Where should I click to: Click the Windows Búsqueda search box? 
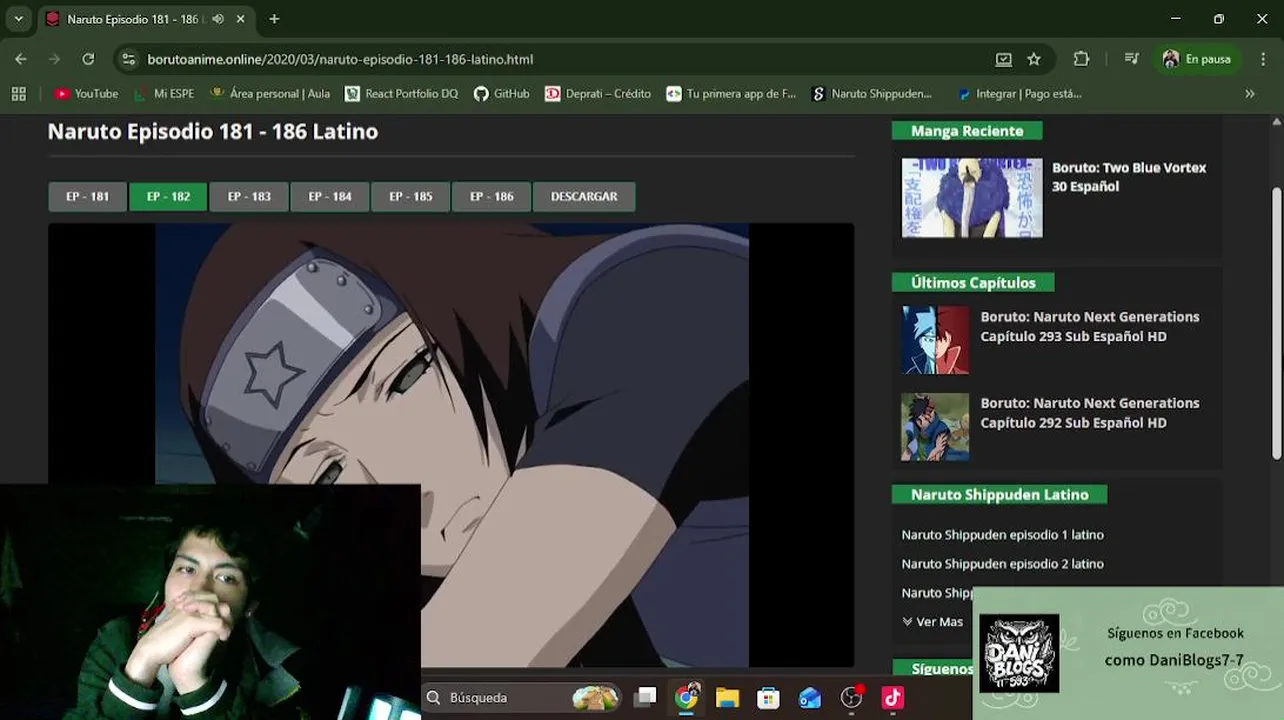tap(520, 697)
